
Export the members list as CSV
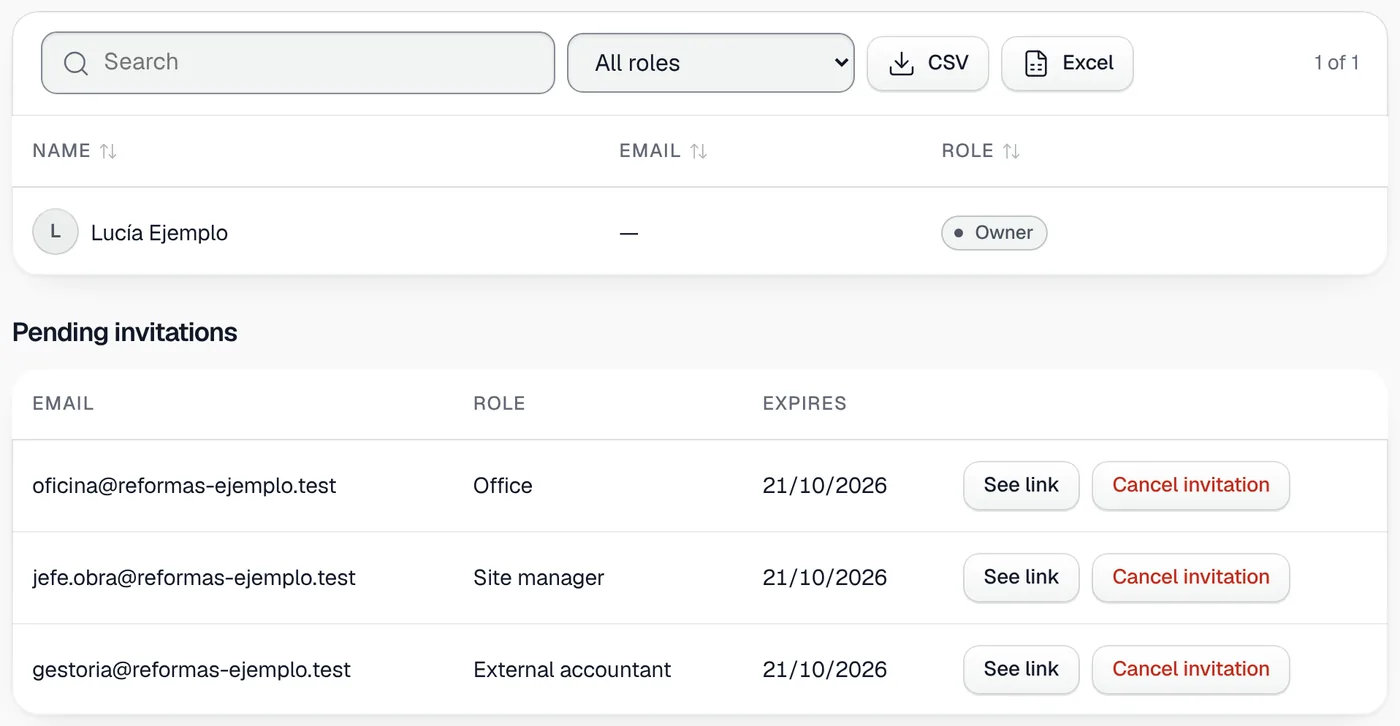click(x=928, y=63)
